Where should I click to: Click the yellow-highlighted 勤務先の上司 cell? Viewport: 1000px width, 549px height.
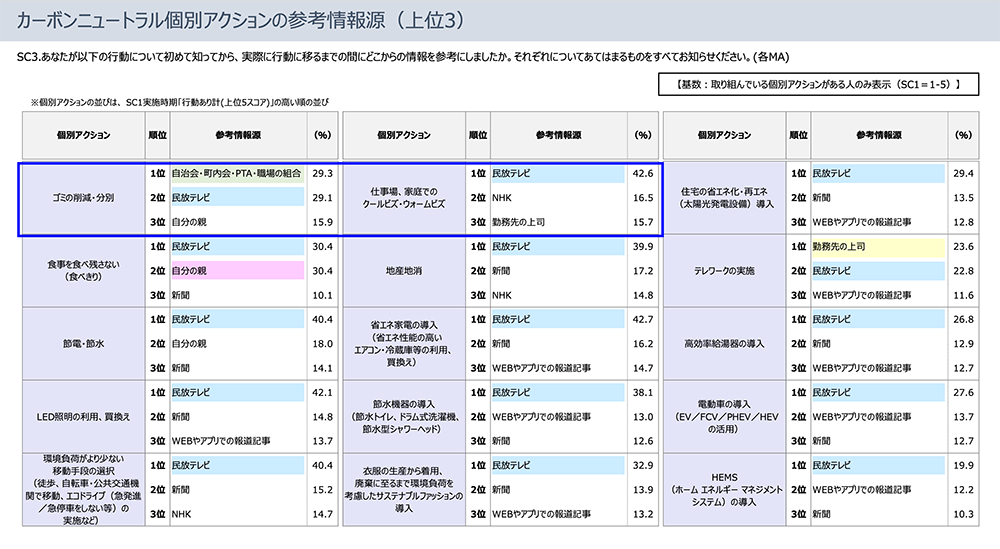[x=878, y=247]
